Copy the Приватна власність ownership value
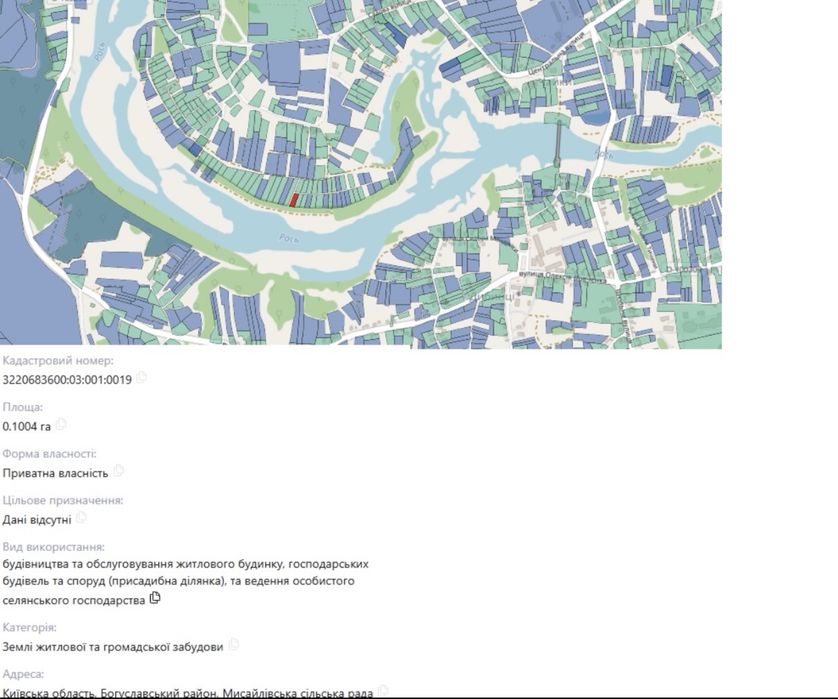 [119, 471]
